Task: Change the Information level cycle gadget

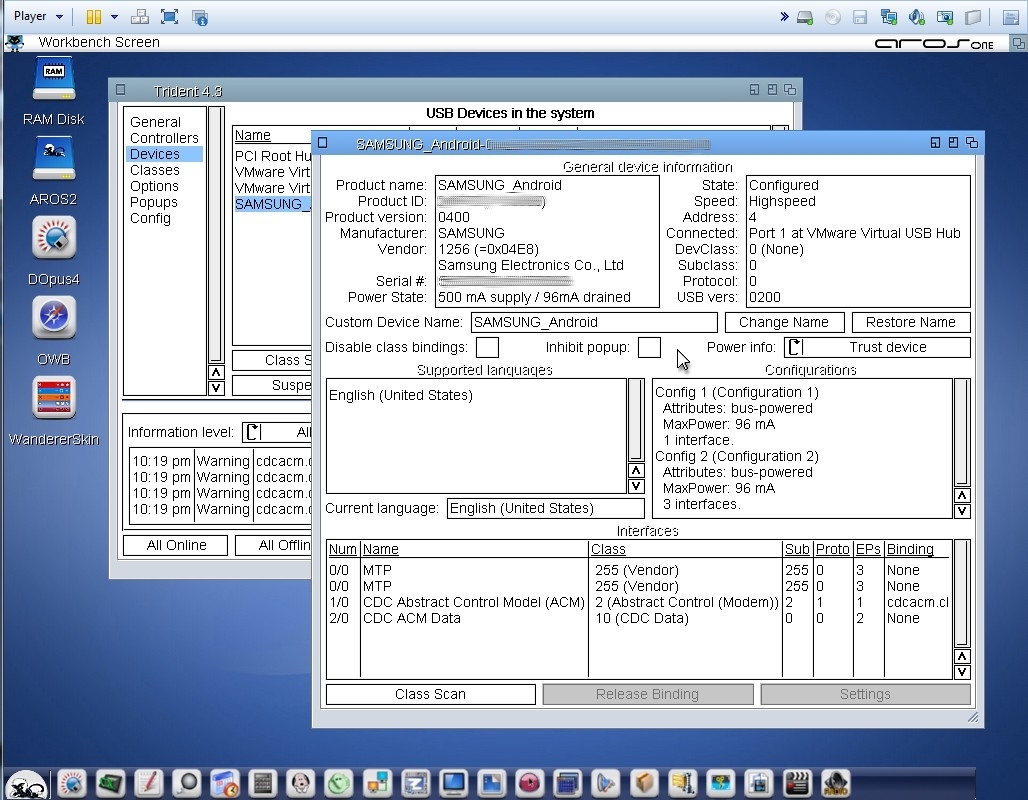Action: coord(277,432)
